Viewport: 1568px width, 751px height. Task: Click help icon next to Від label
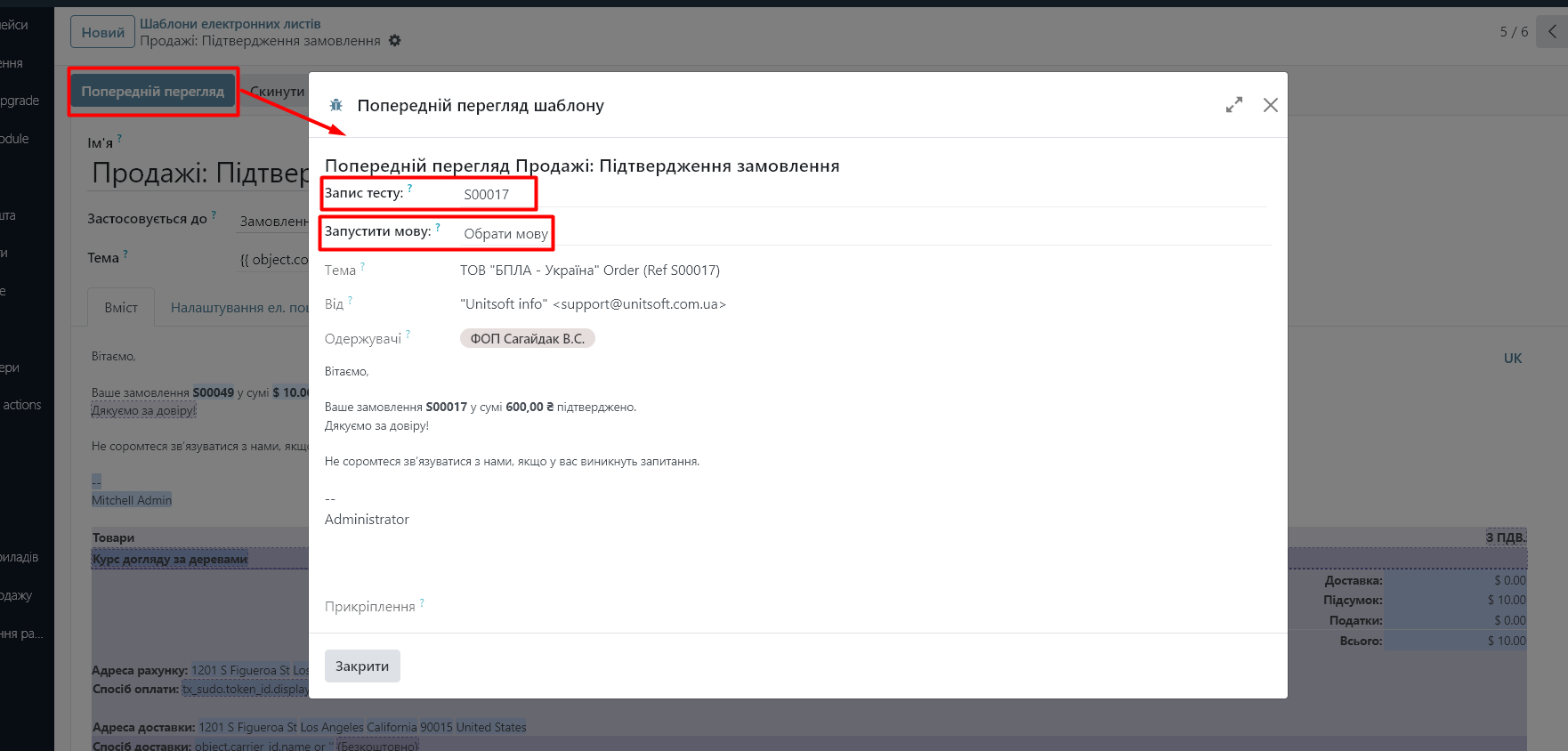(x=350, y=301)
